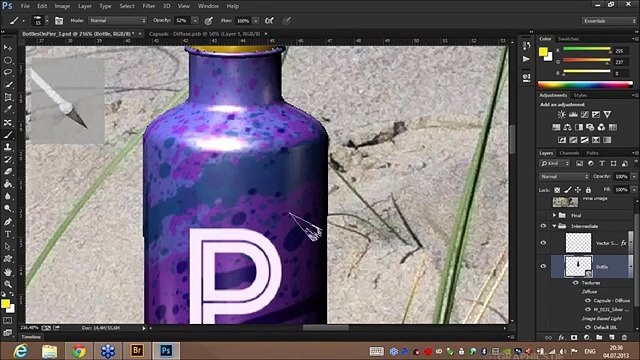Add Vibrance adjustment triangle icon
640x360 pixels.
tap(607, 115)
